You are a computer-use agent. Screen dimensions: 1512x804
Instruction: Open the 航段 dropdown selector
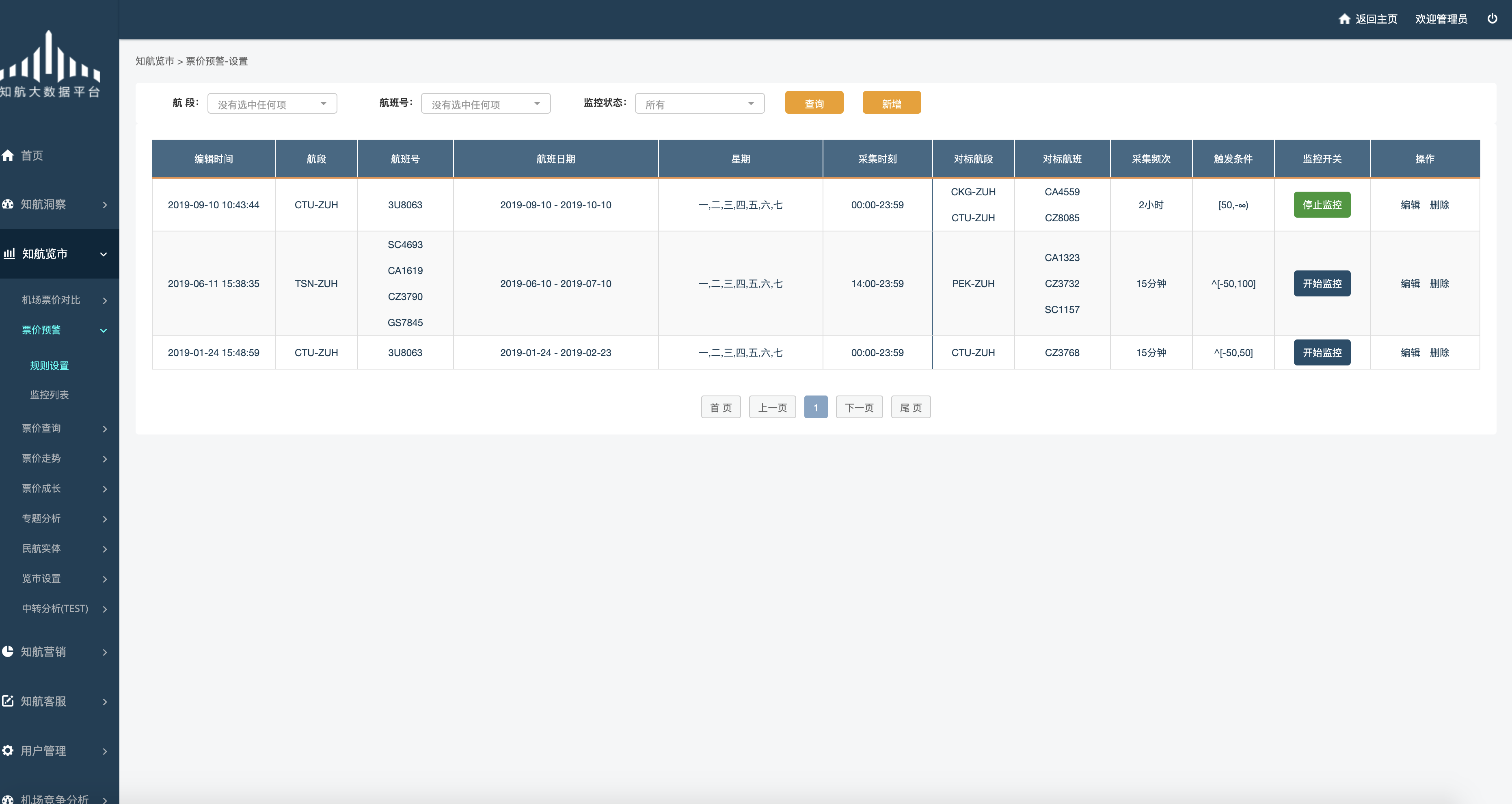272,104
